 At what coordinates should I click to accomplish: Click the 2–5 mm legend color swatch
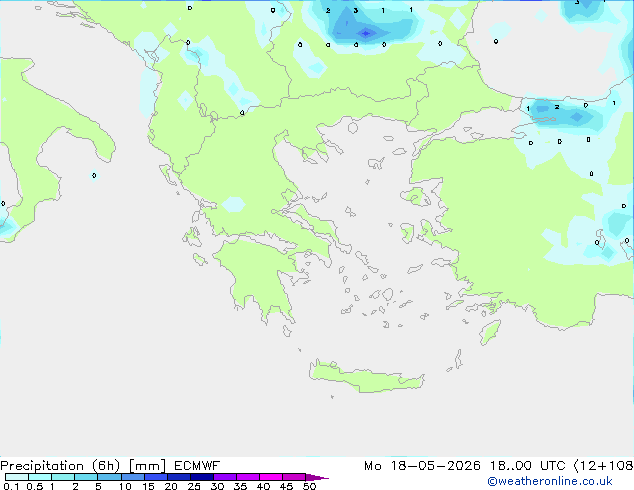(x=86, y=477)
